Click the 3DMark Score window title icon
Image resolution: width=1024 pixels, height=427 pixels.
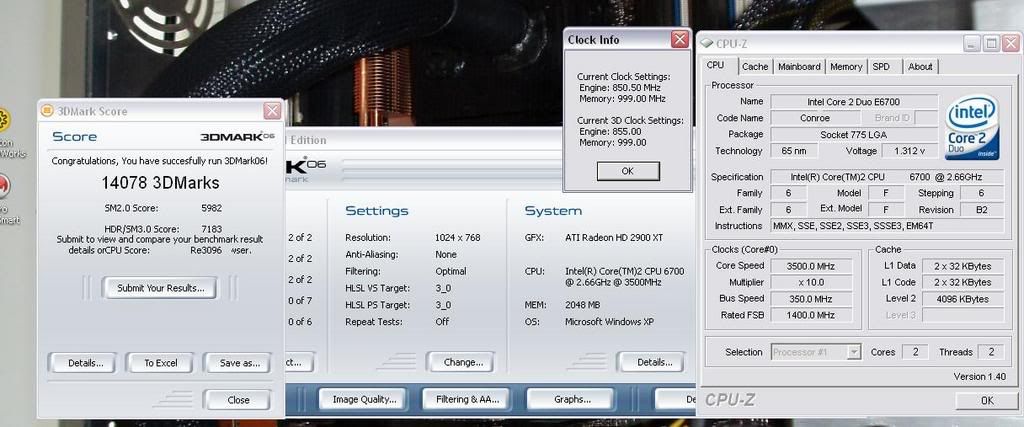click(47, 111)
